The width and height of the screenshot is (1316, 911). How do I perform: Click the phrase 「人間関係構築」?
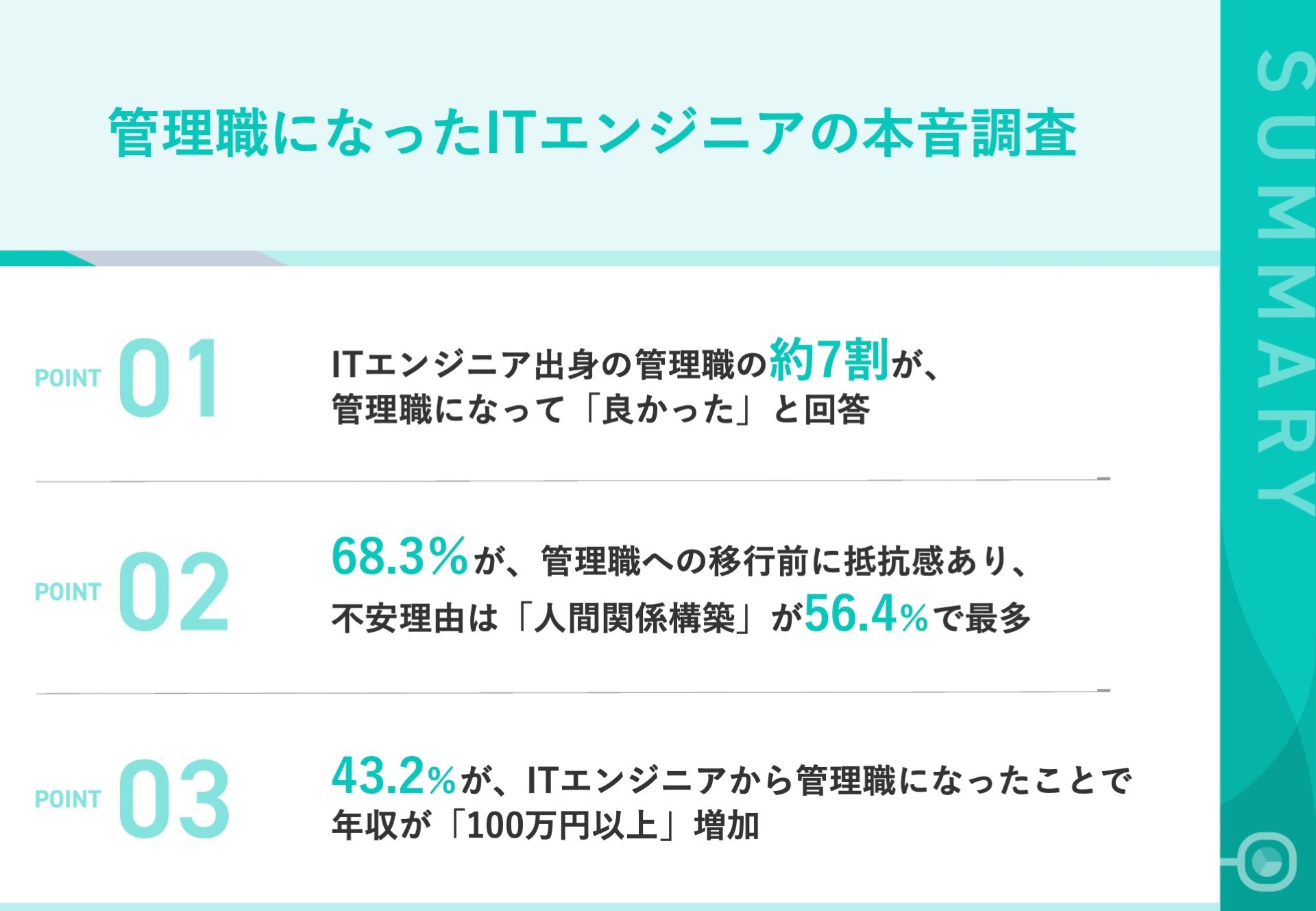(x=635, y=618)
